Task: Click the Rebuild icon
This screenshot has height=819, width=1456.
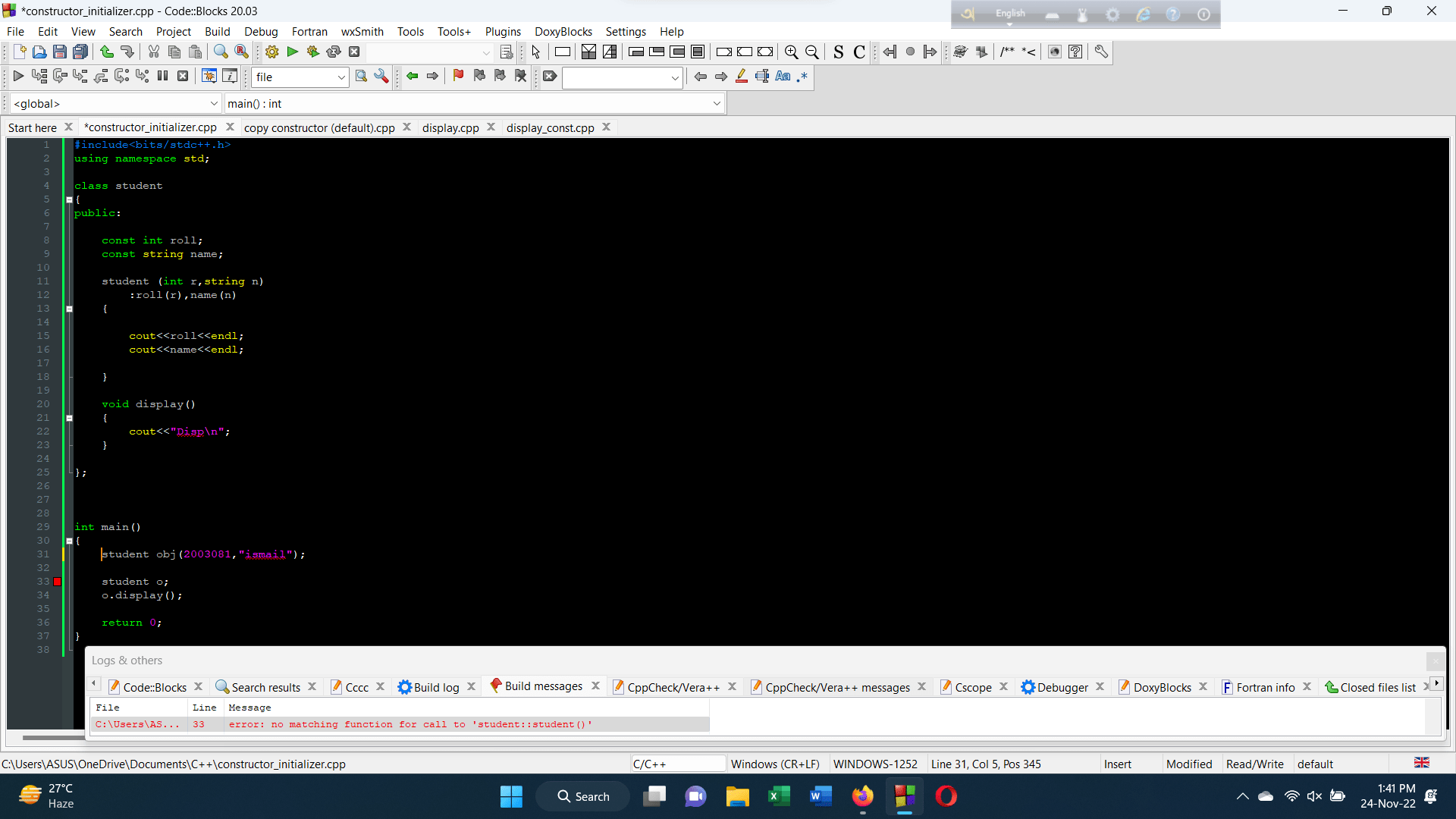Action: click(334, 52)
